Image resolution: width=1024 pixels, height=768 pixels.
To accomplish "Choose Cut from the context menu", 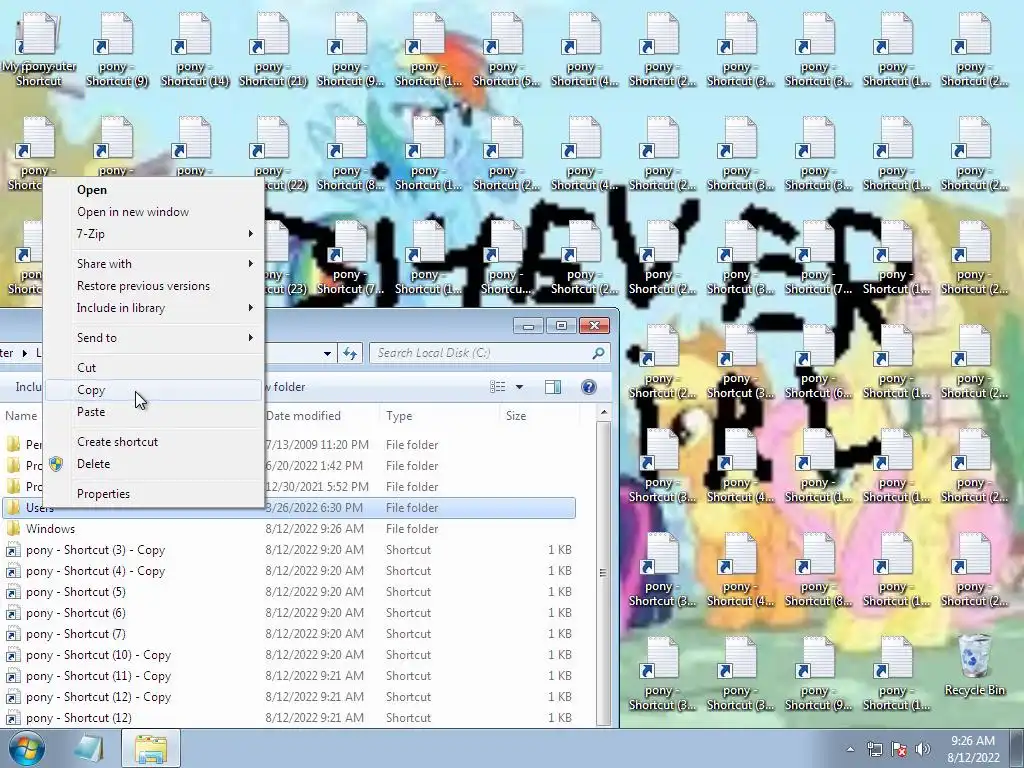I will click(x=86, y=368).
